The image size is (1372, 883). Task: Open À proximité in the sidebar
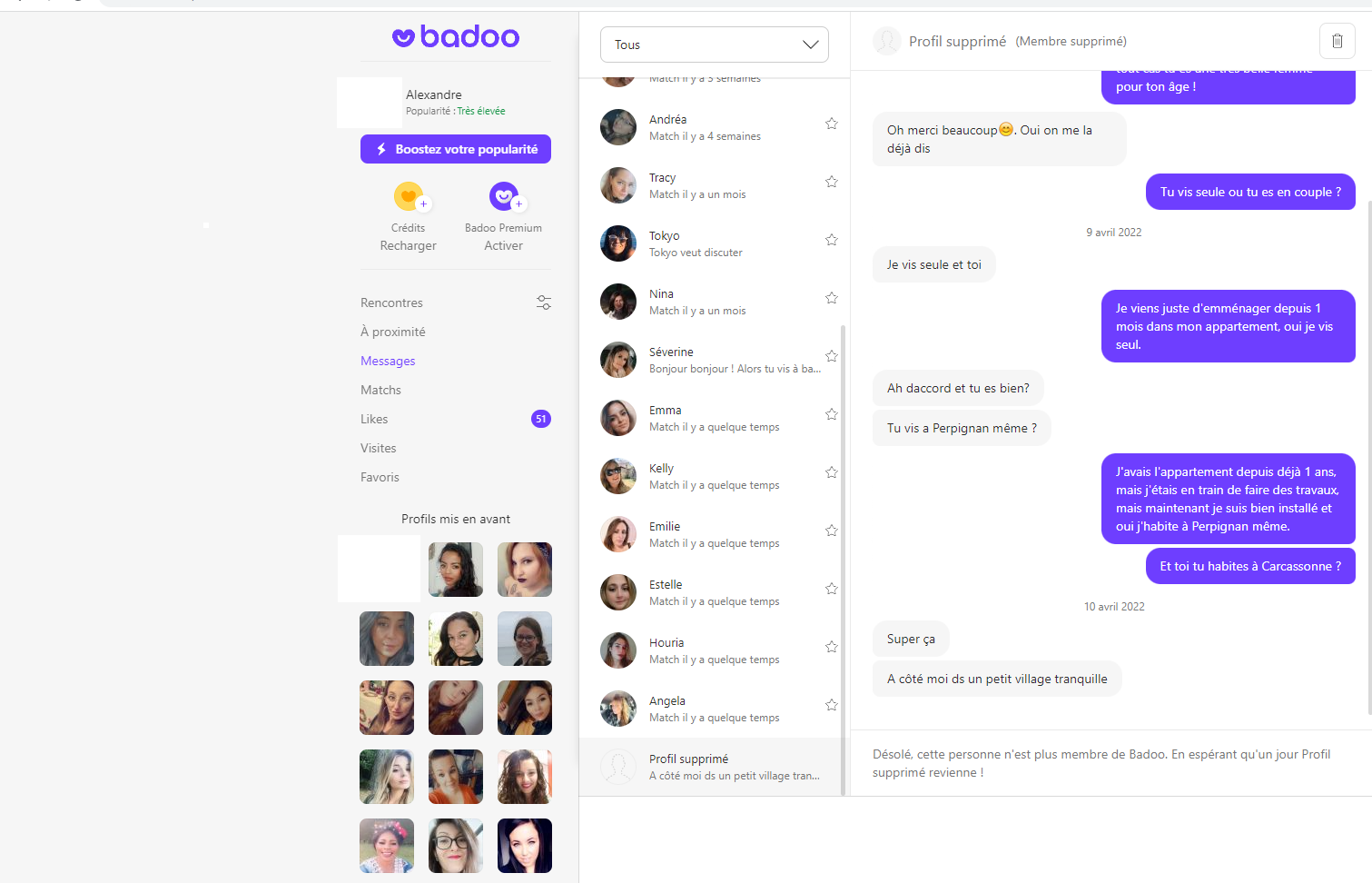point(393,332)
